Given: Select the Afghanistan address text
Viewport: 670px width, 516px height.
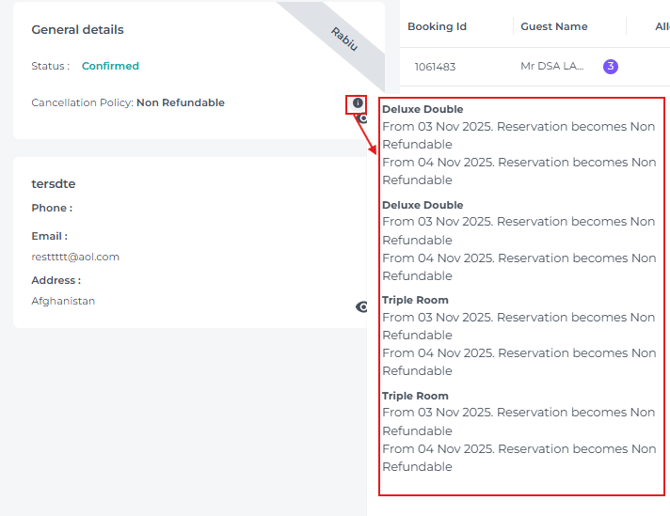Looking at the screenshot, I should [63, 301].
